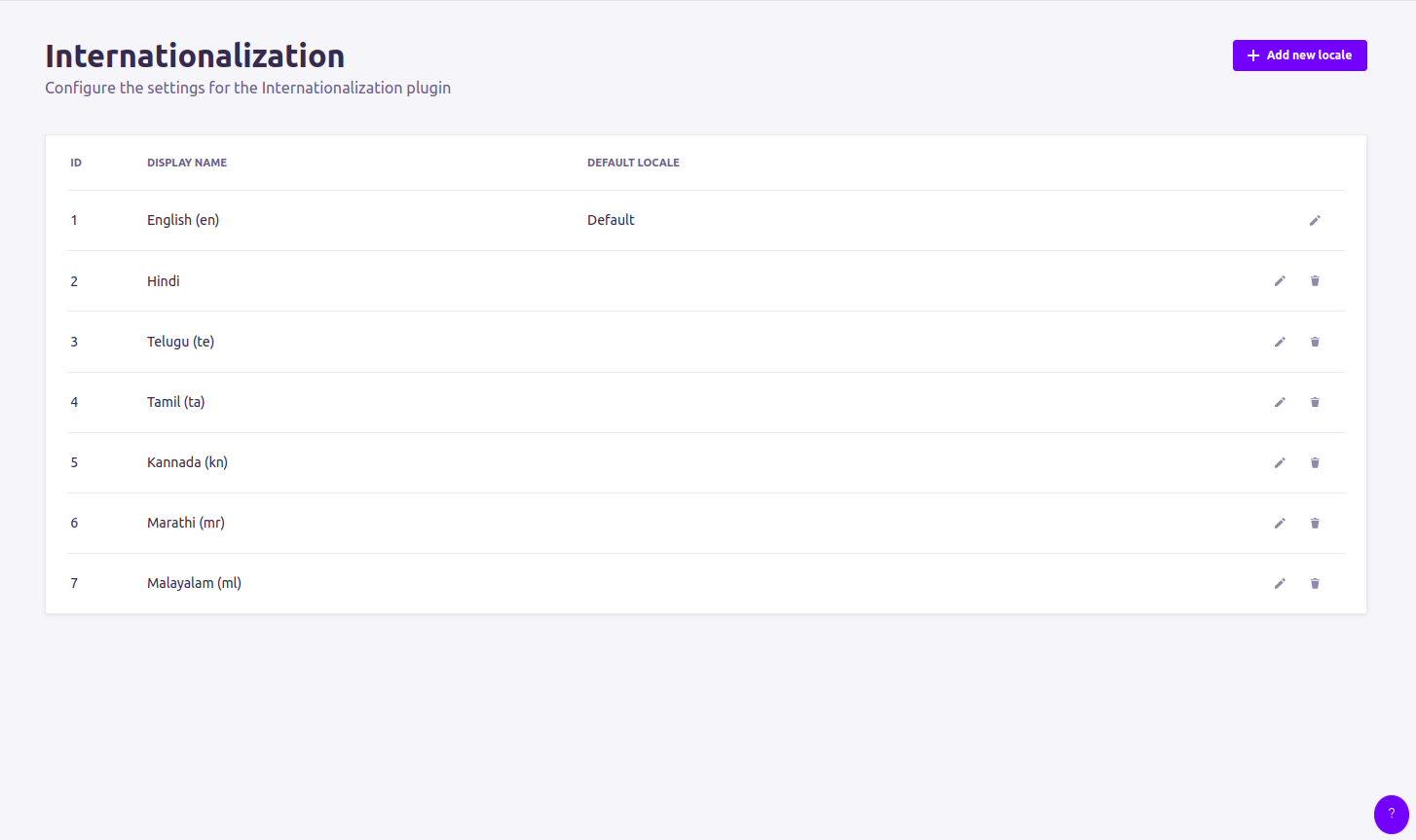Delete the Kannada (kn) locale
The height and width of the screenshot is (840, 1416).
tap(1315, 462)
